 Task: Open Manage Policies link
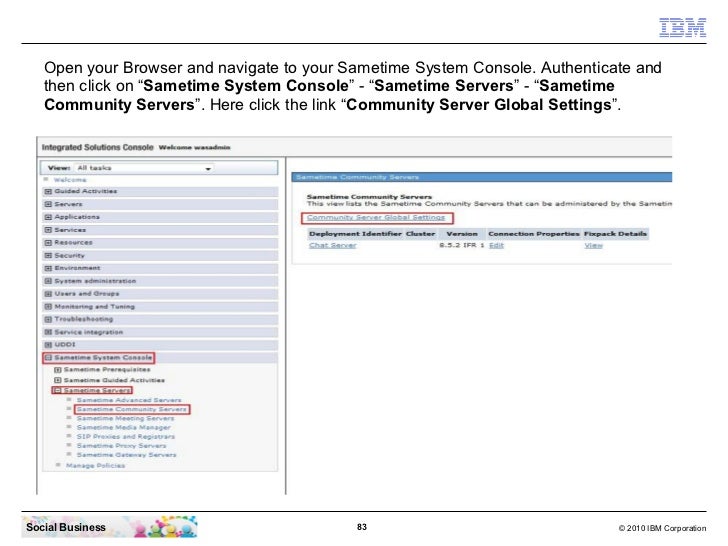[95, 465]
